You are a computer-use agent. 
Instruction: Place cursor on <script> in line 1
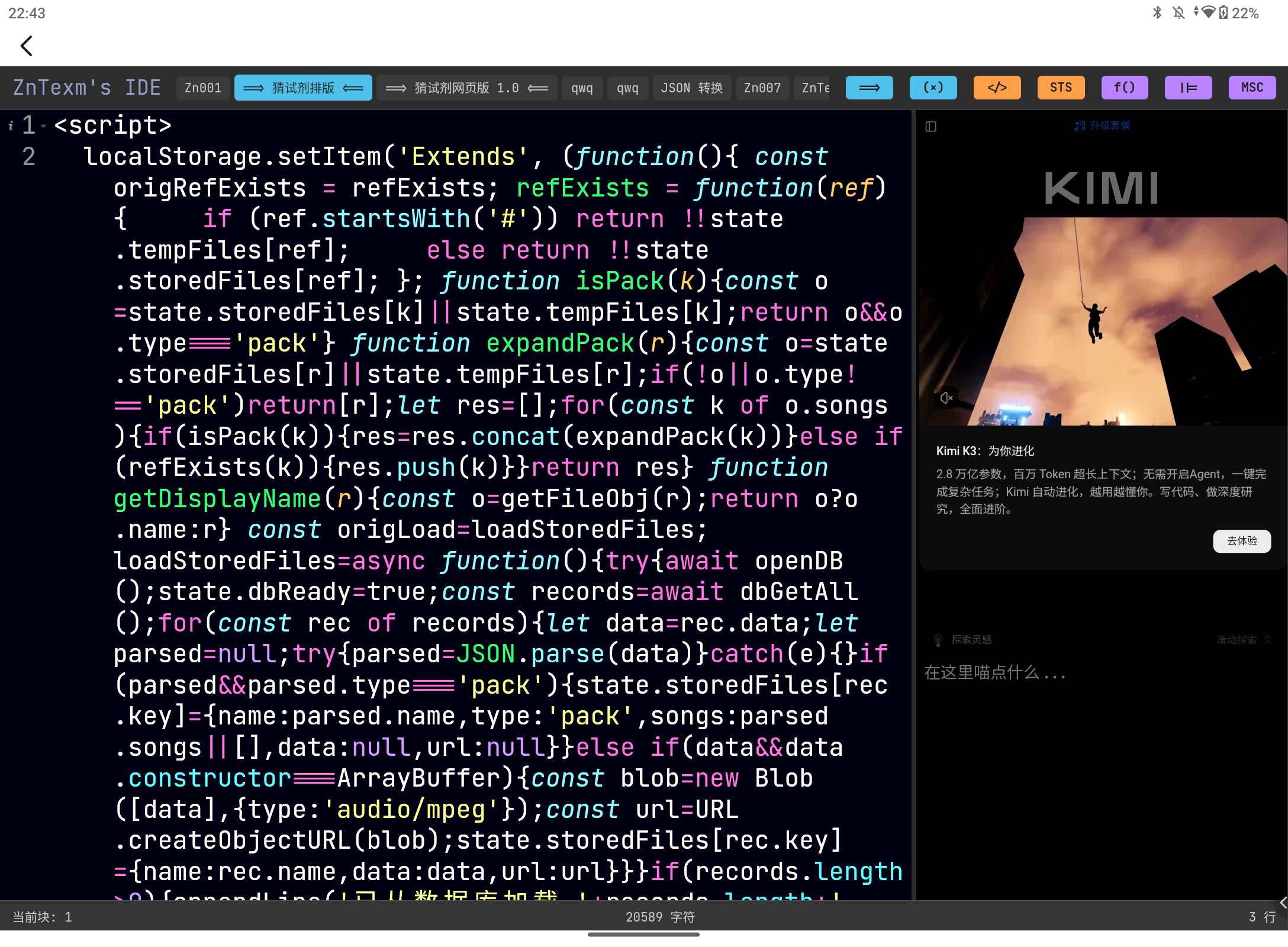pos(113,125)
